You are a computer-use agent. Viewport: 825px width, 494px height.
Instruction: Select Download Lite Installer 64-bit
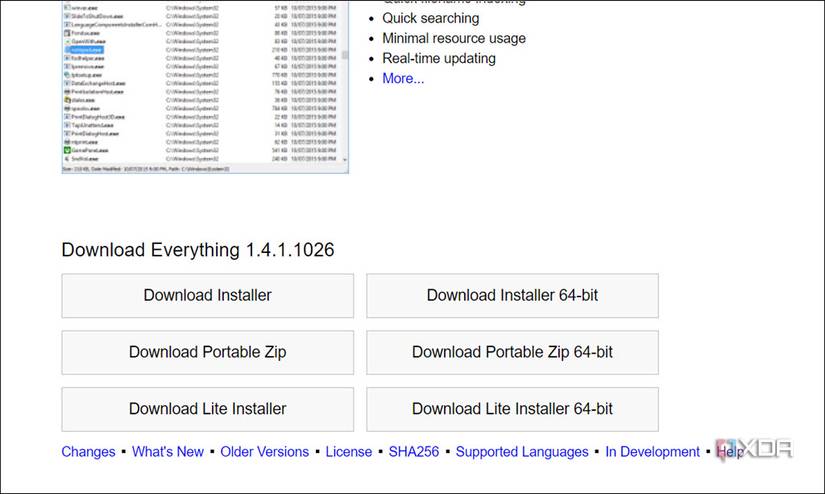[512, 409]
